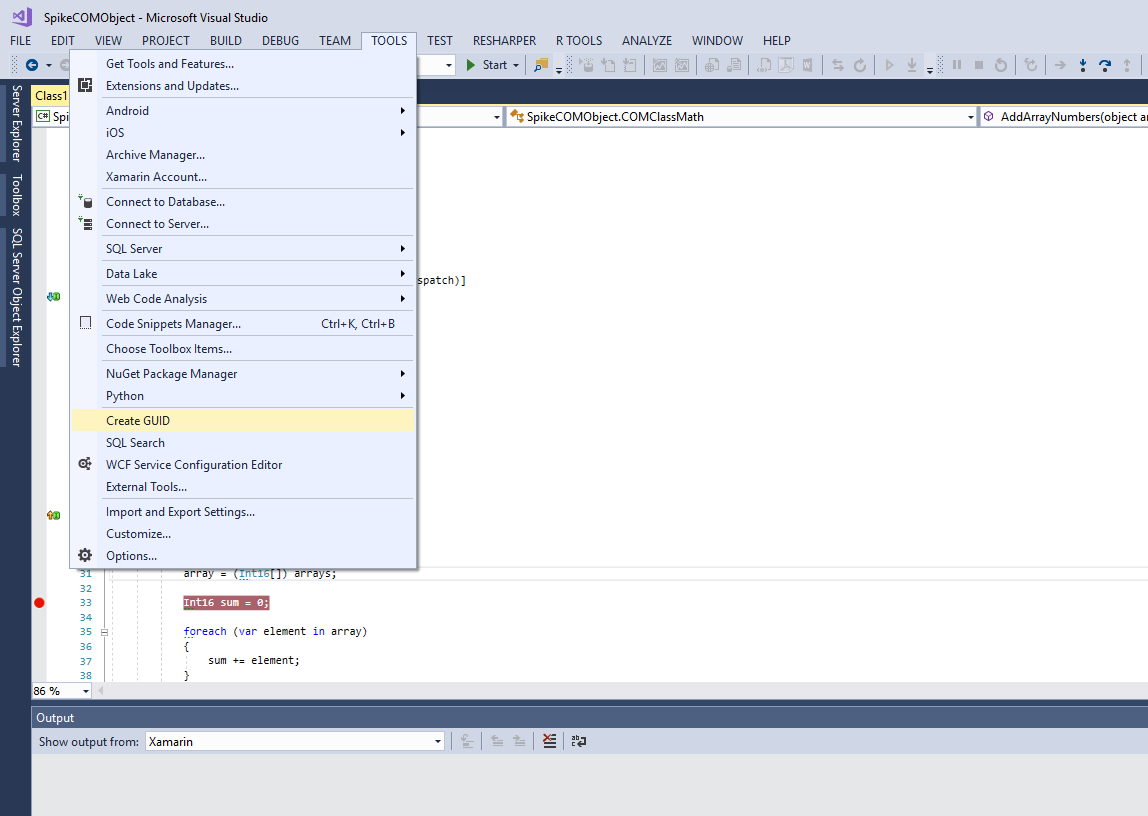1148x816 pixels.
Task: Click the Extensions and Updates icon
Action: click(85, 86)
